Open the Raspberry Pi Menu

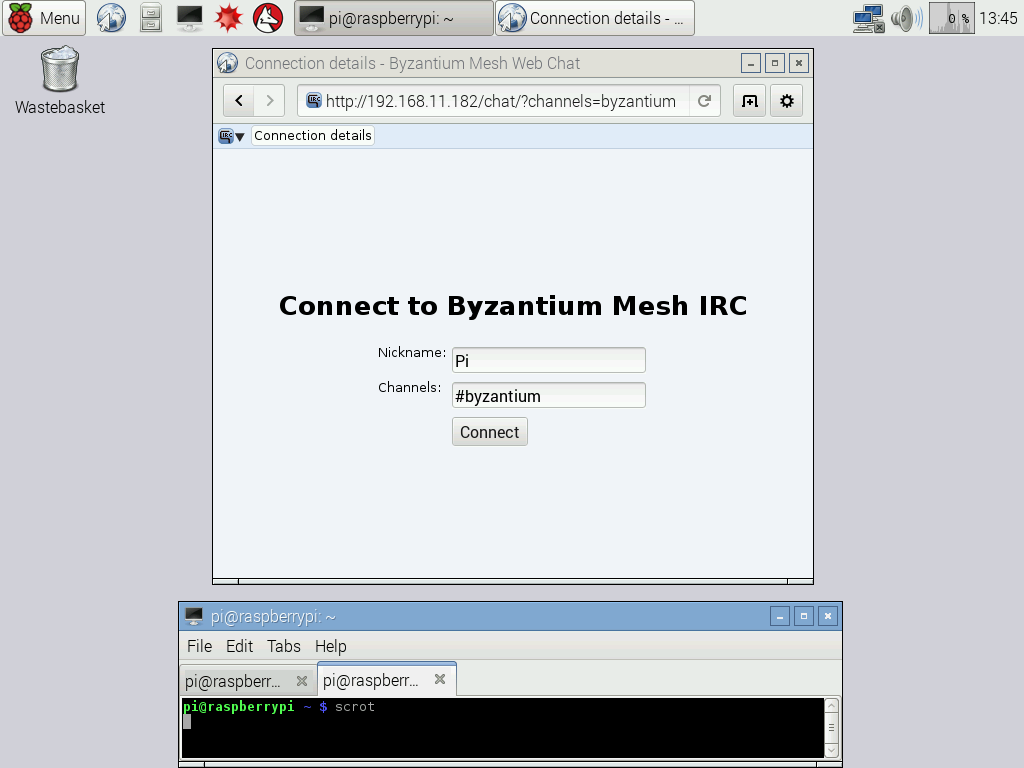point(44,18)
